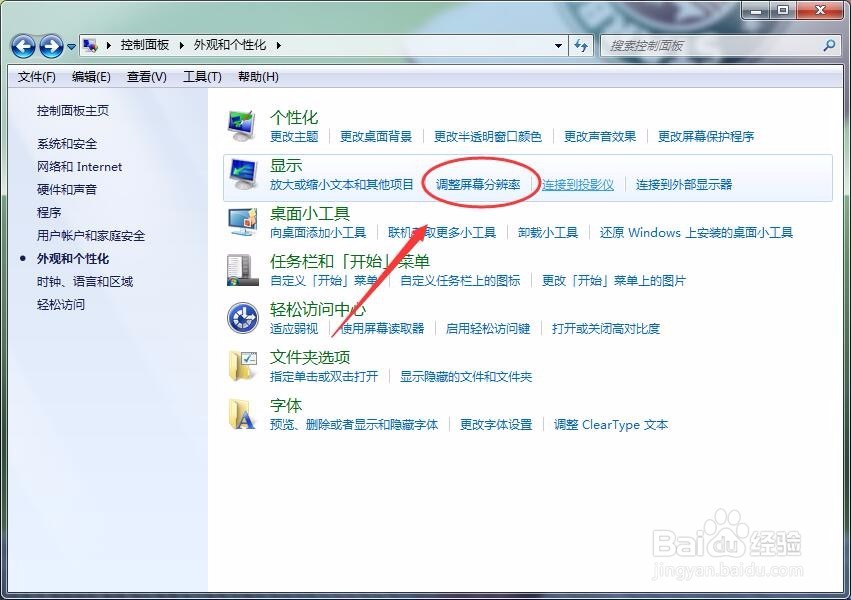Open the 桌面小工具 heading link
This screenshot has height=600, width=851.
point(310,213)
